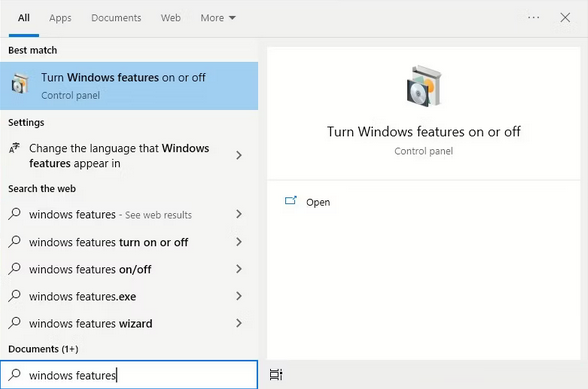Click magnifier beside 'windows features.exe'
This screenshot has height=389, width=588.
pos(15,296)
